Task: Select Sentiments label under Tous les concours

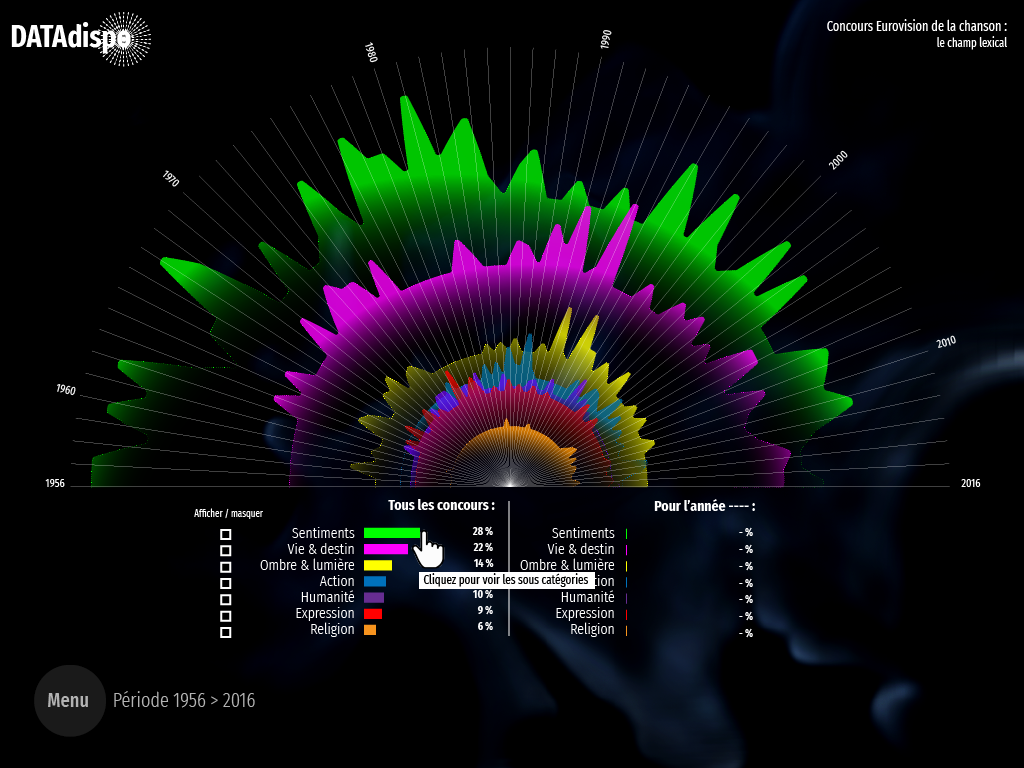Action: coord(323,533)
